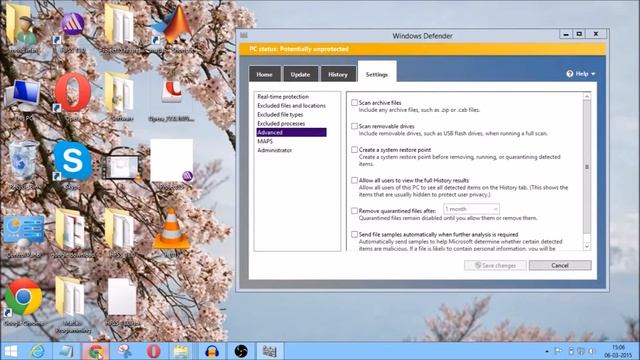
Task: Open the user profile folder desktop icon
Action: pyautogui.click(x=22, y=25)
